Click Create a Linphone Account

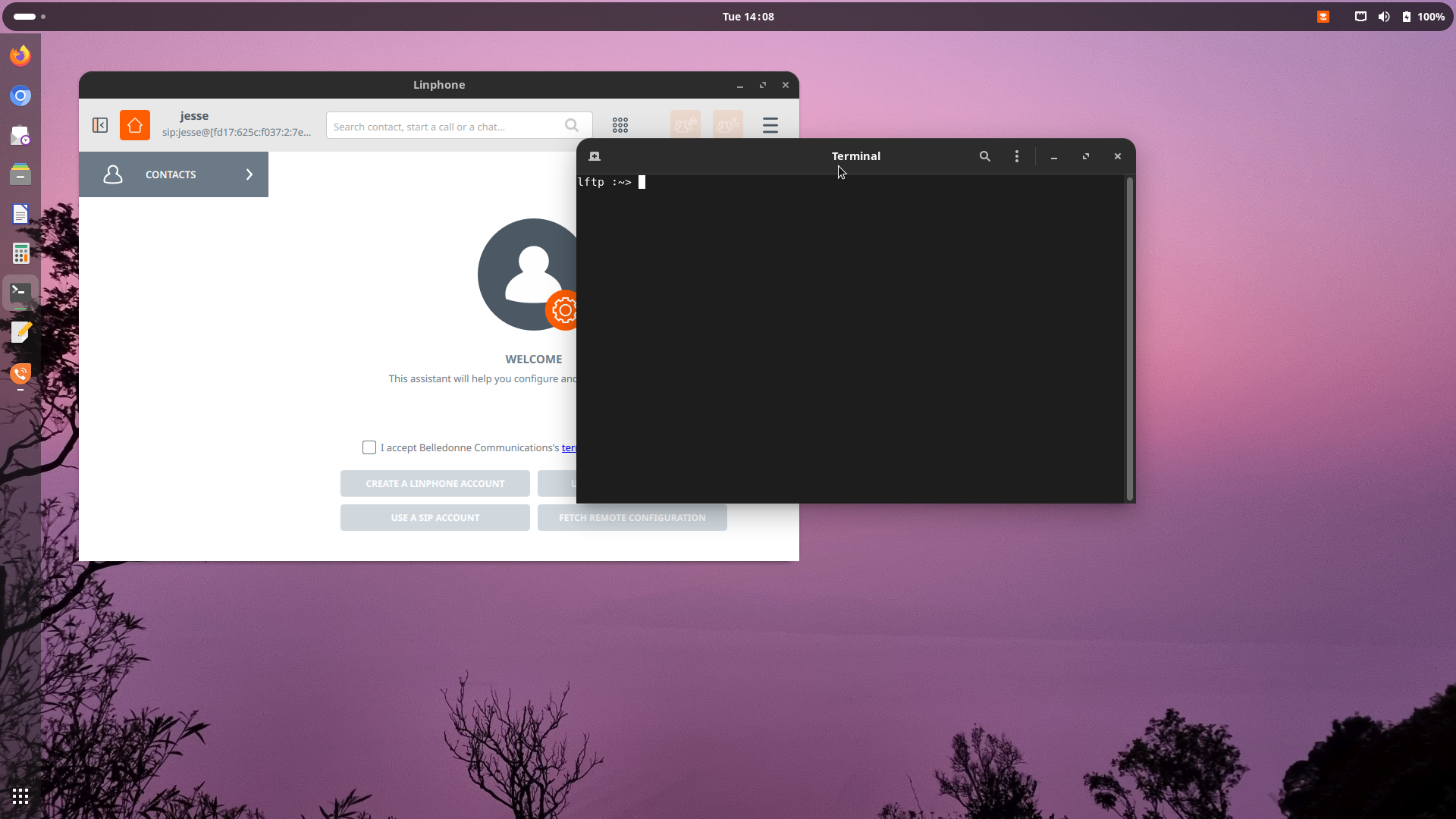(x=435, y=483)
